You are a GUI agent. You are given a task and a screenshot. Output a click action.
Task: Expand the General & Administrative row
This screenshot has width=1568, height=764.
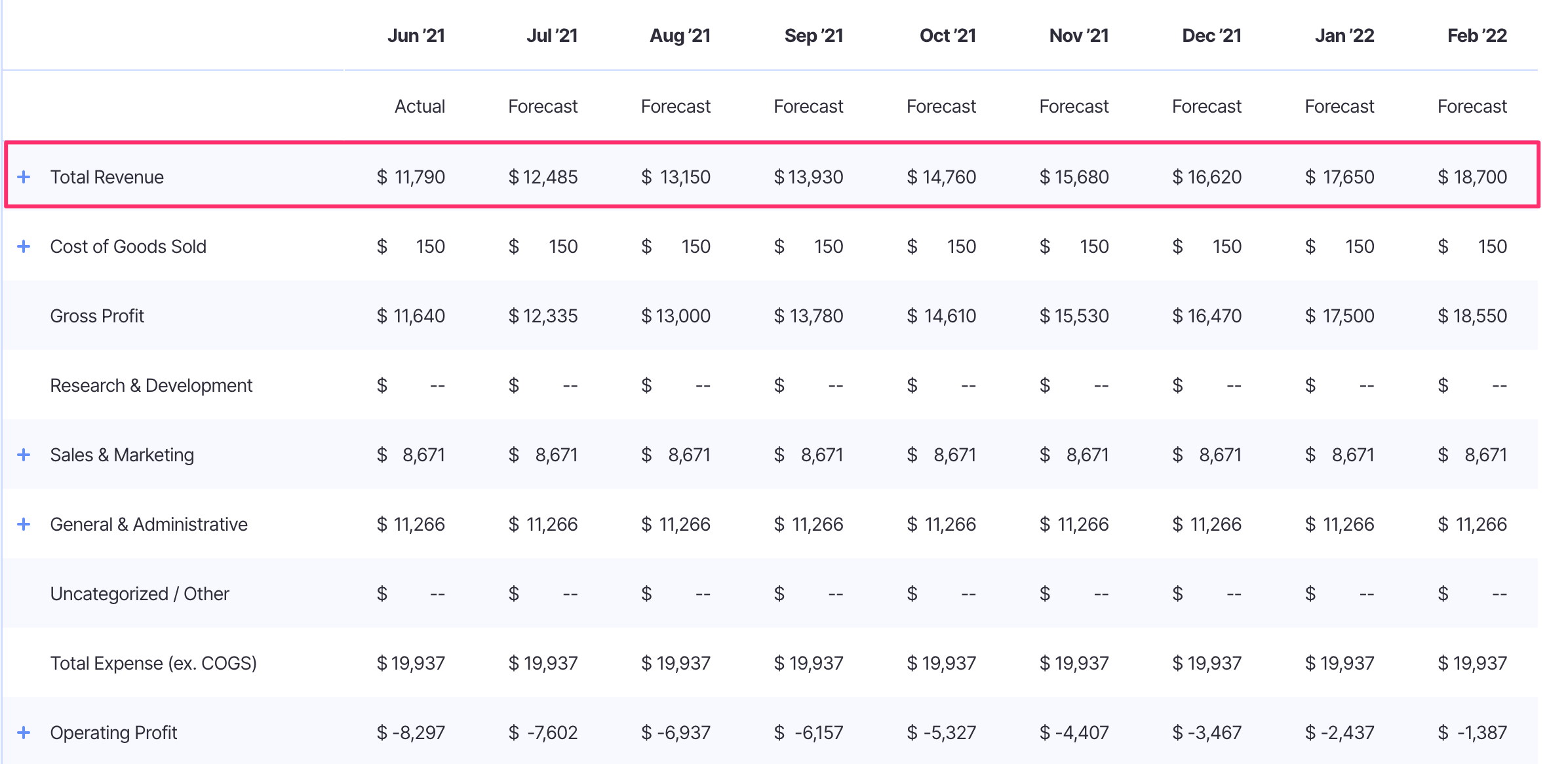coord(25,524)
